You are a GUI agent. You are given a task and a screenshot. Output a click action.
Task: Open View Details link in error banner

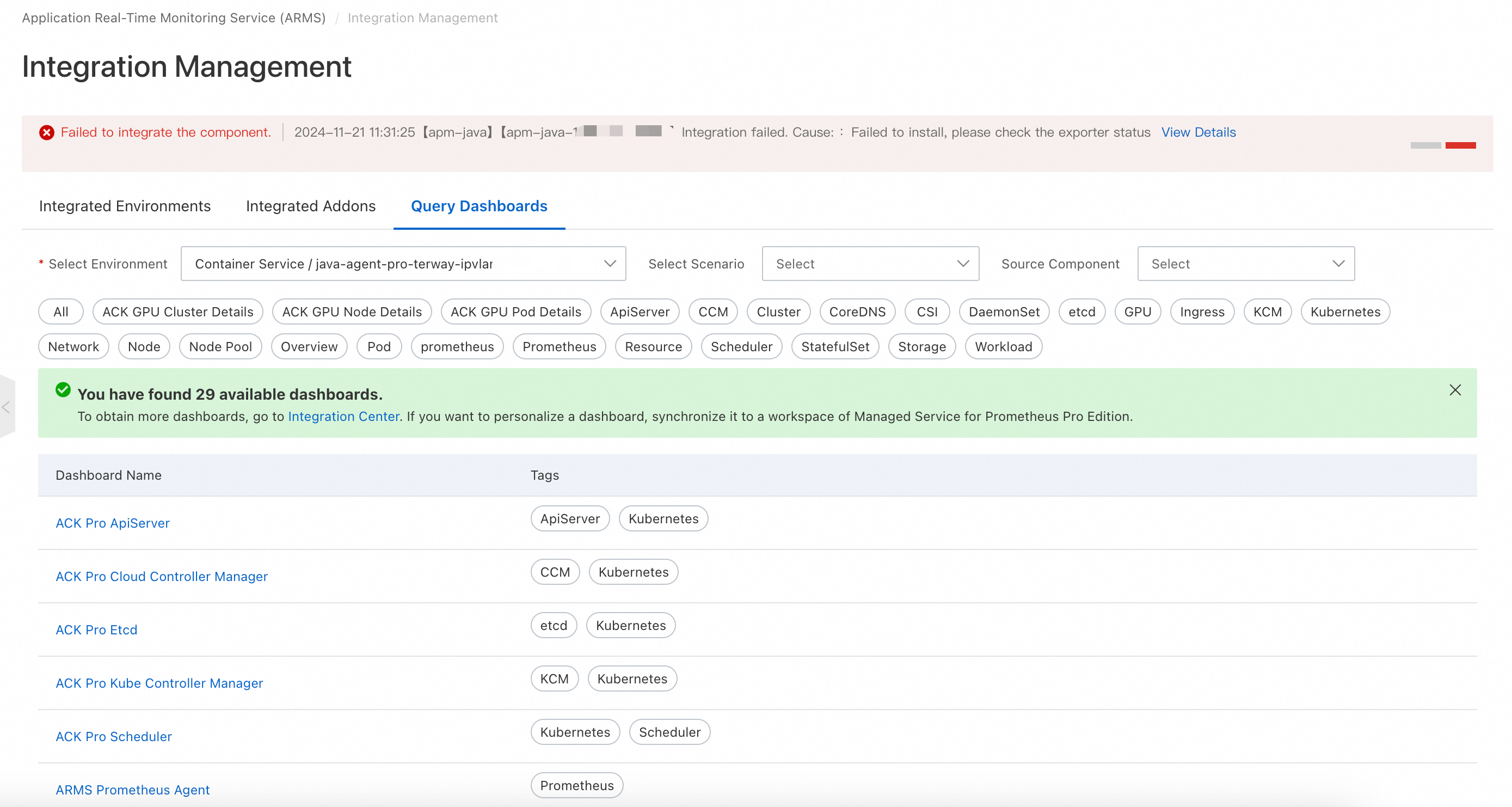click(1198, 132)
